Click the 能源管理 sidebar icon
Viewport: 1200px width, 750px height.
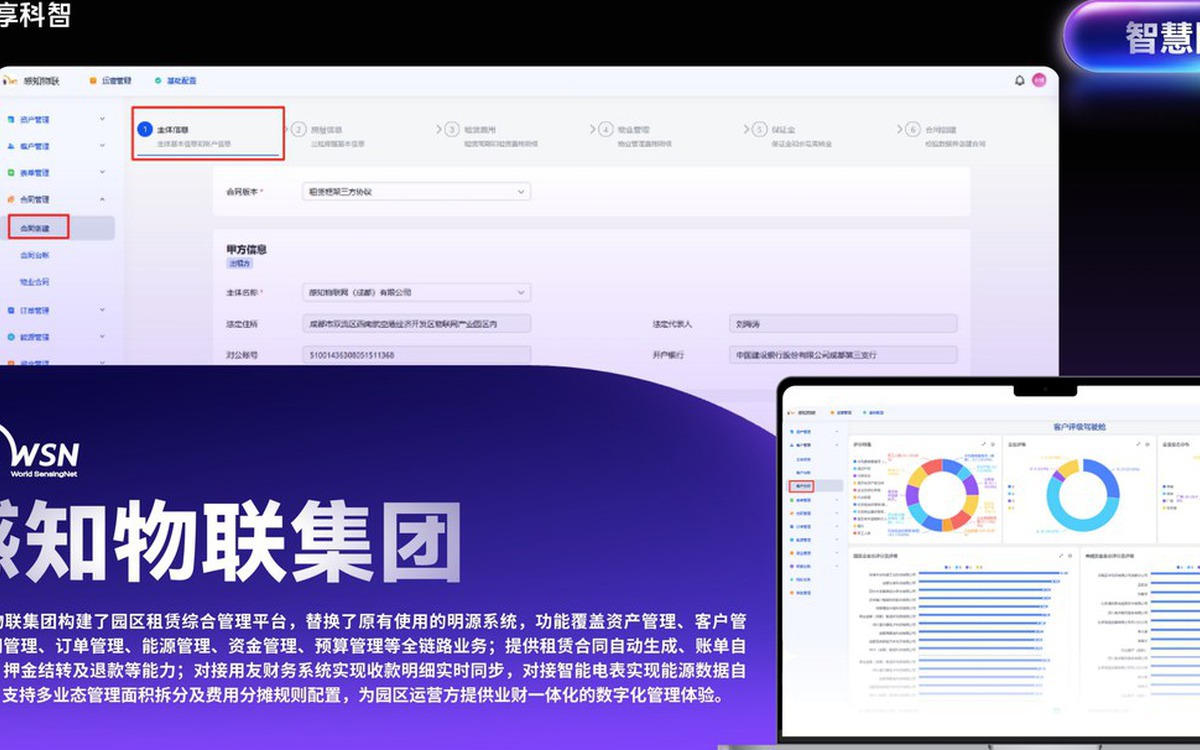tap(10, 338)
